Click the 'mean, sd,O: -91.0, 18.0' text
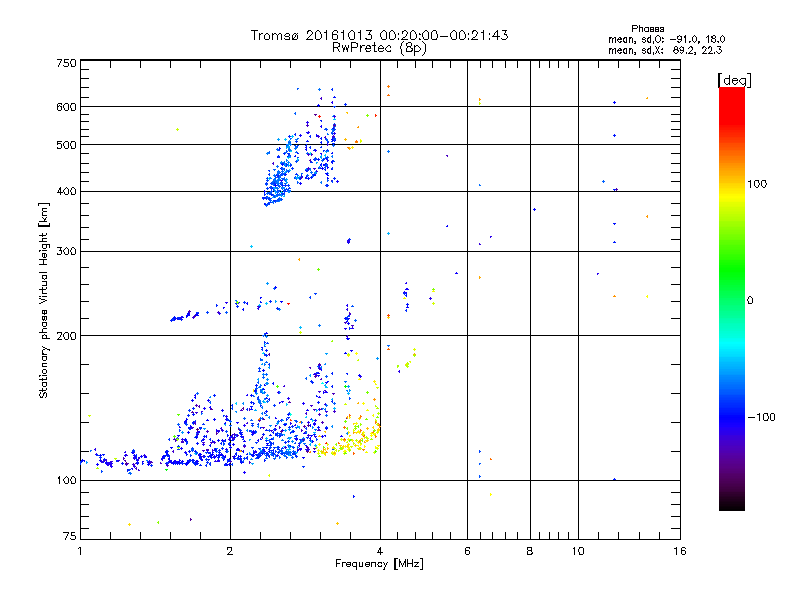 pyautogui.click(x=666, y=39)
